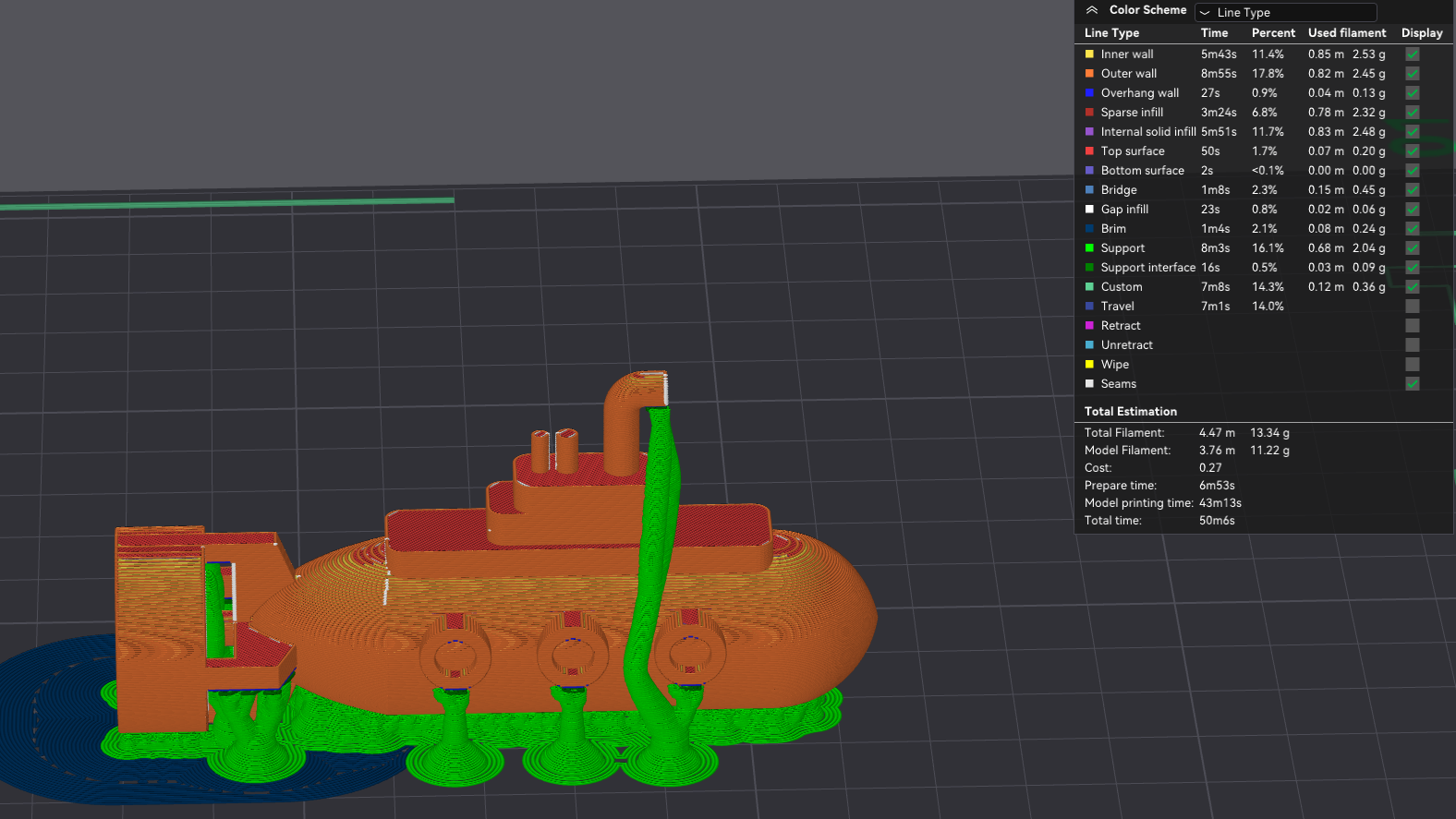Toggle Overhang wall display checkbox
The height and width of the screenshot is (819, 1456).
[x=1413, y=93]
